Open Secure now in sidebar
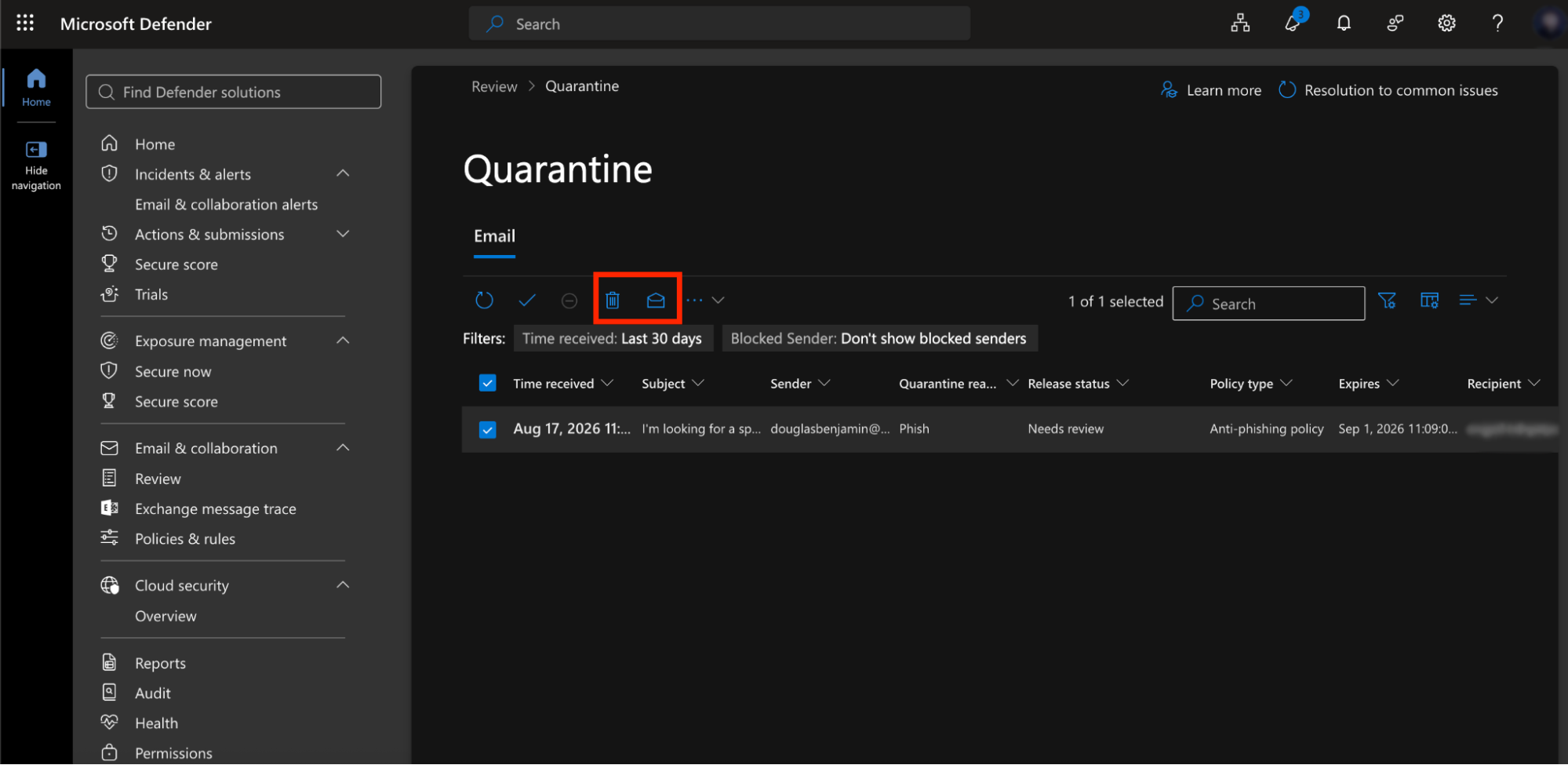 173,371
